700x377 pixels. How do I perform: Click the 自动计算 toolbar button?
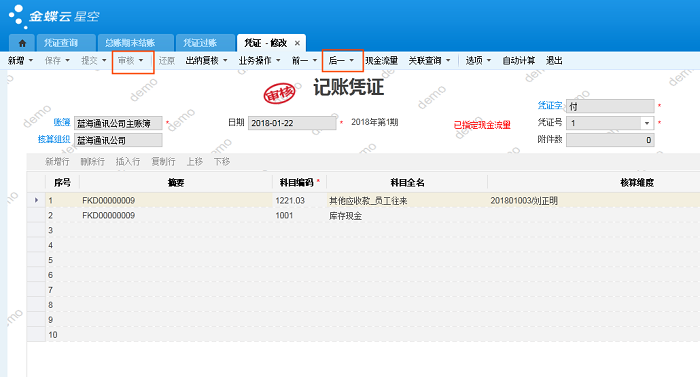coord(518,60)
